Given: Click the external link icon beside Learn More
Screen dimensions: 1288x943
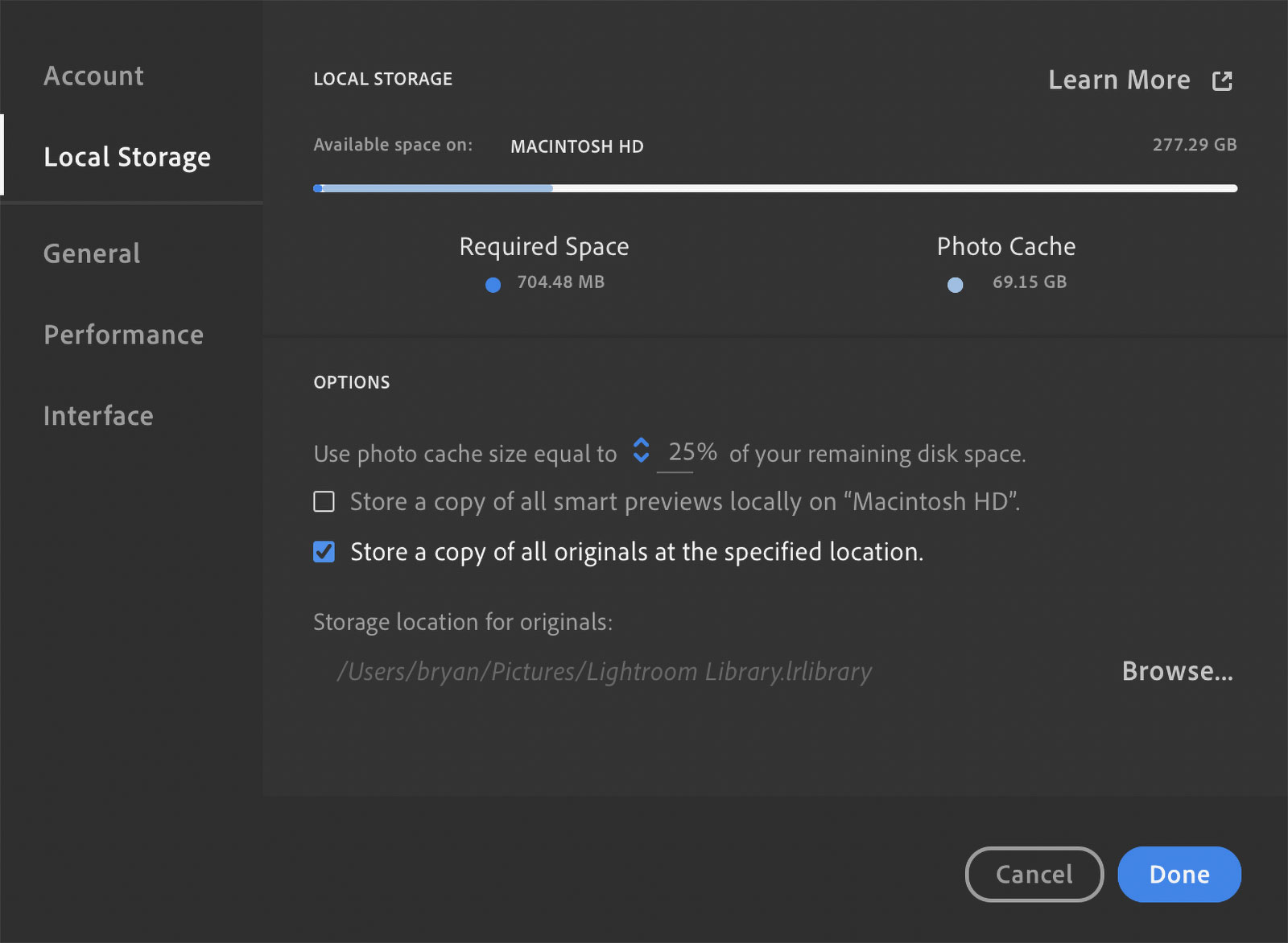Looking at the screenshot, I should 1222,80.
